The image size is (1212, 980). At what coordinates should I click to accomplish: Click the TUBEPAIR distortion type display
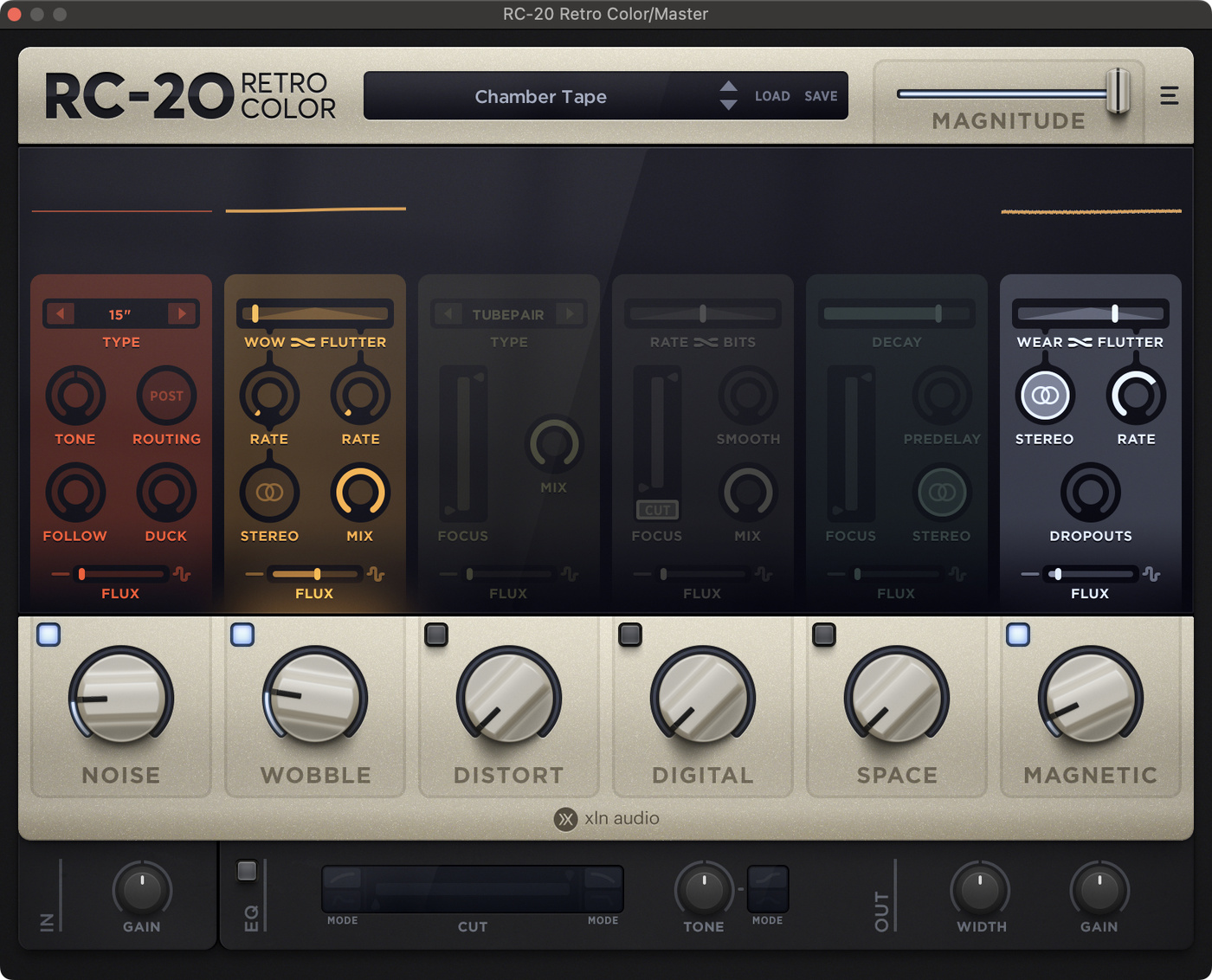pyautogui.click(x=508, y=313)
